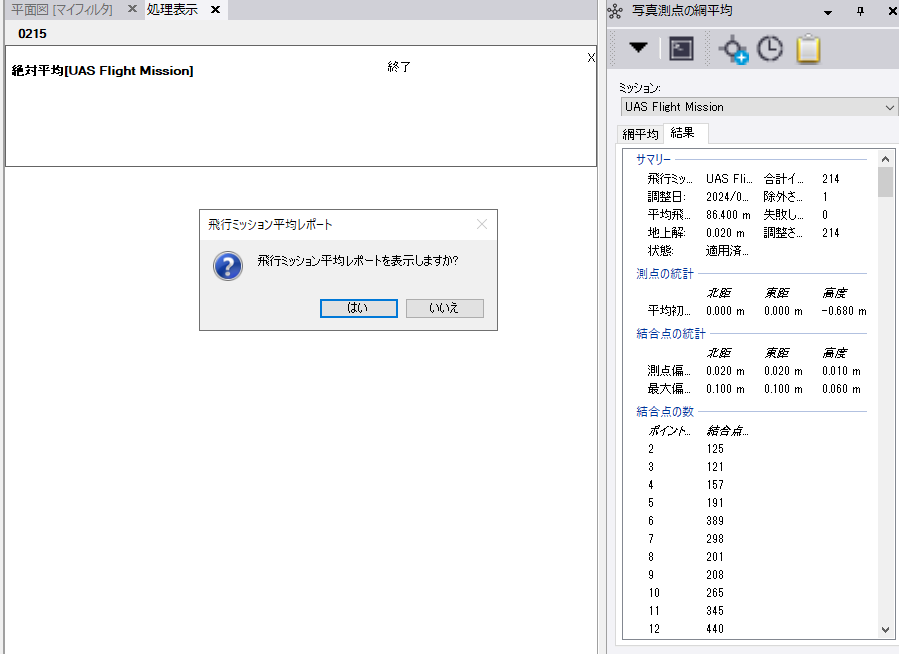Open the 平面図 [マイフィルタ] document tab
Viewport: 899px width, 654px height.
62,10
